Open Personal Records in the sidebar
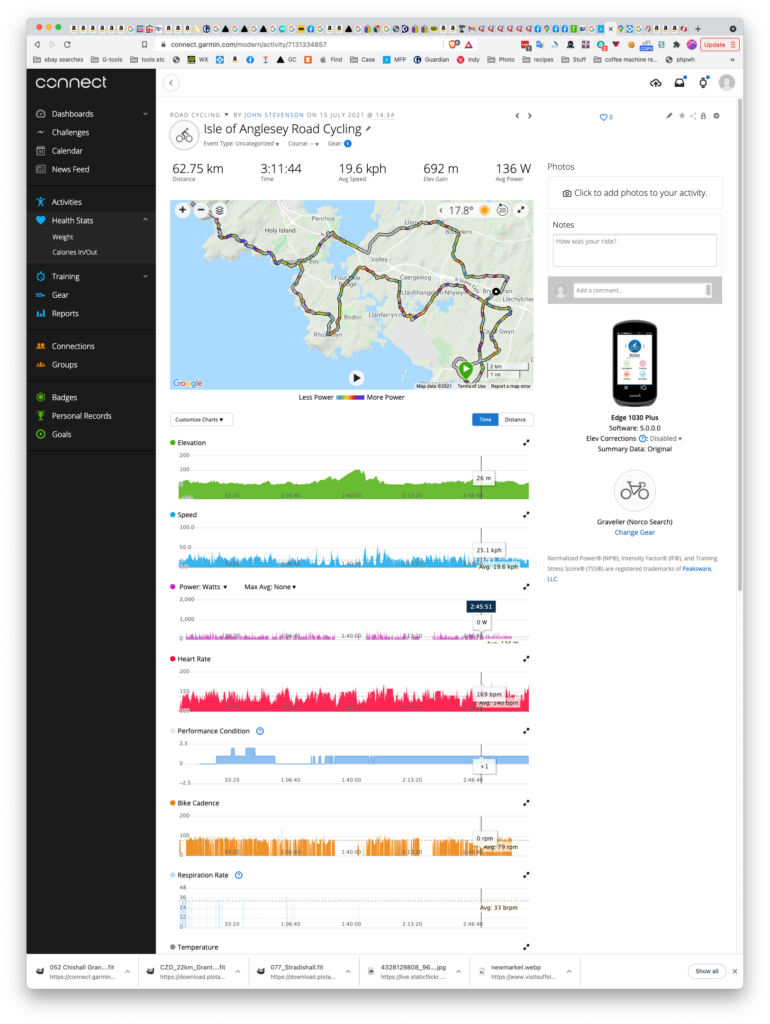 [82, 415]
